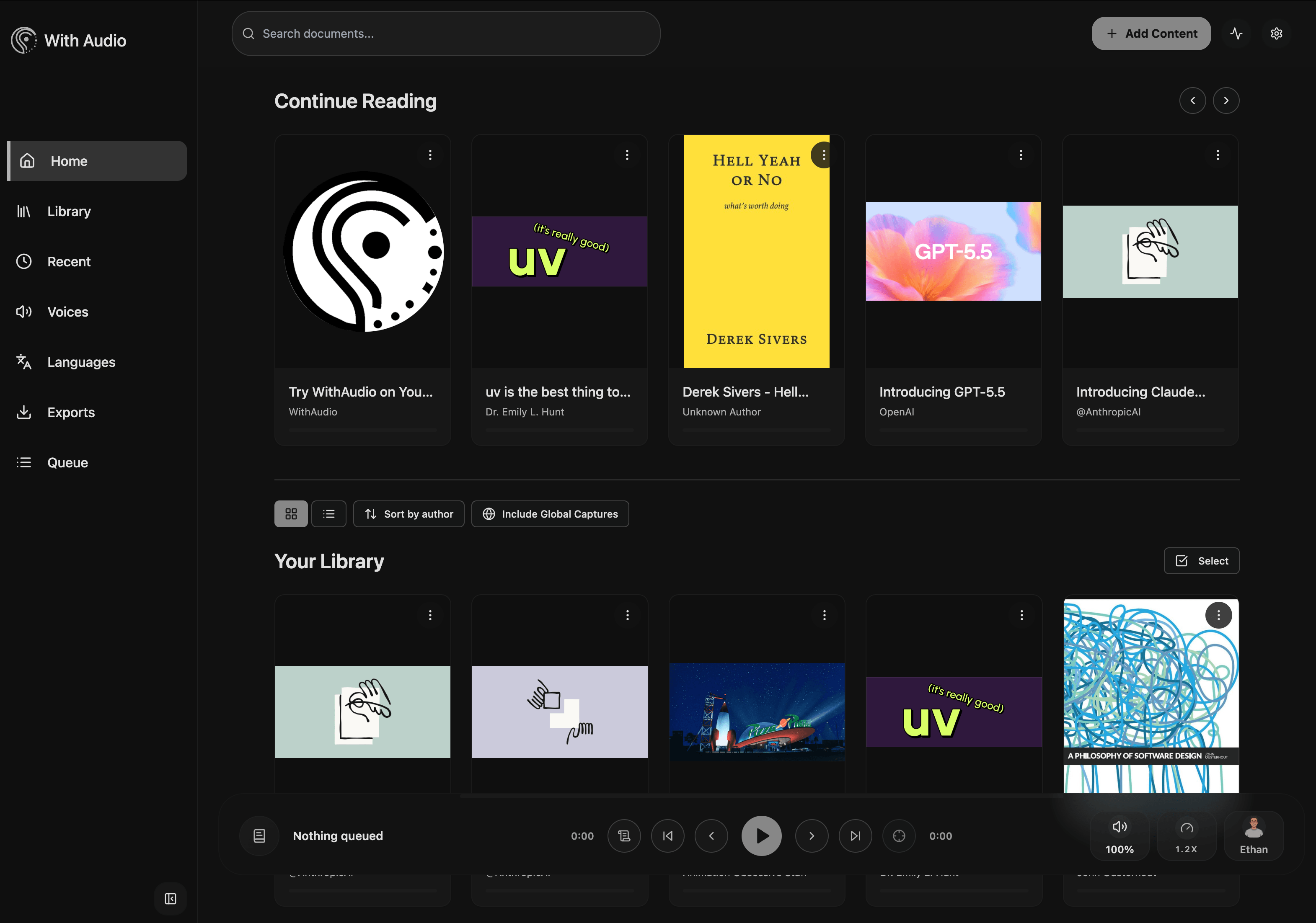Click title 'Introducing GPT-5.5'
This screenshot has width=1316, height=923.
(x=942, y=392)
